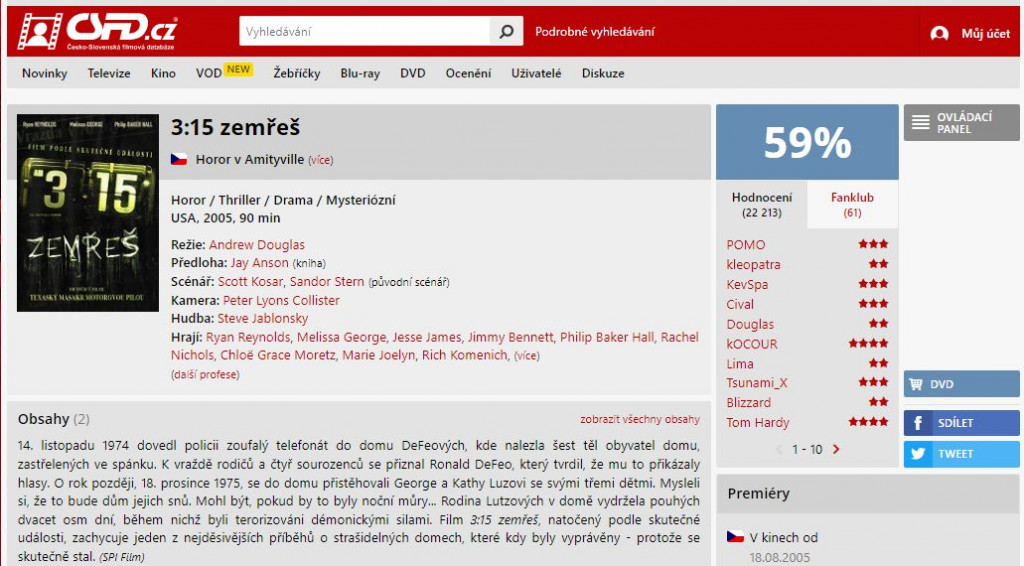This screenshot has width=1024, height=566.
Task: Expand the cast list (více) link
Action: tap(527, 356)
